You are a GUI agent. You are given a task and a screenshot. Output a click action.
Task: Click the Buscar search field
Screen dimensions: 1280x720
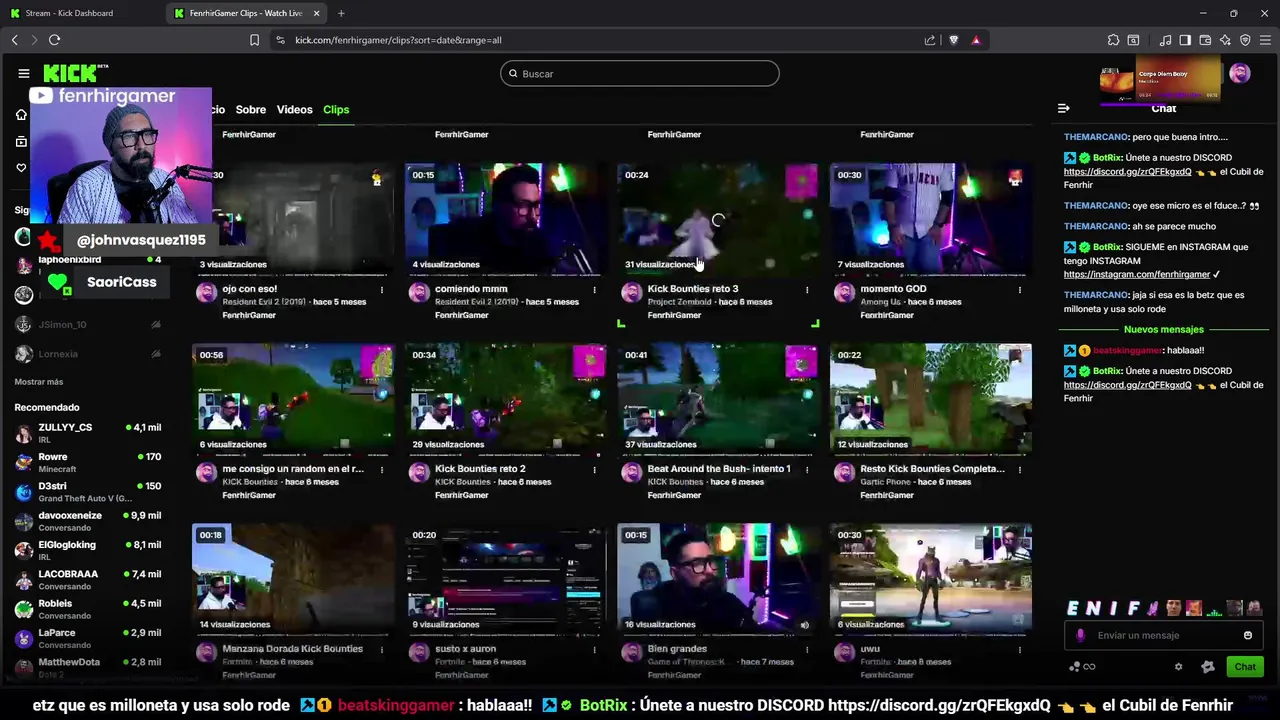[x=640, y=73]
